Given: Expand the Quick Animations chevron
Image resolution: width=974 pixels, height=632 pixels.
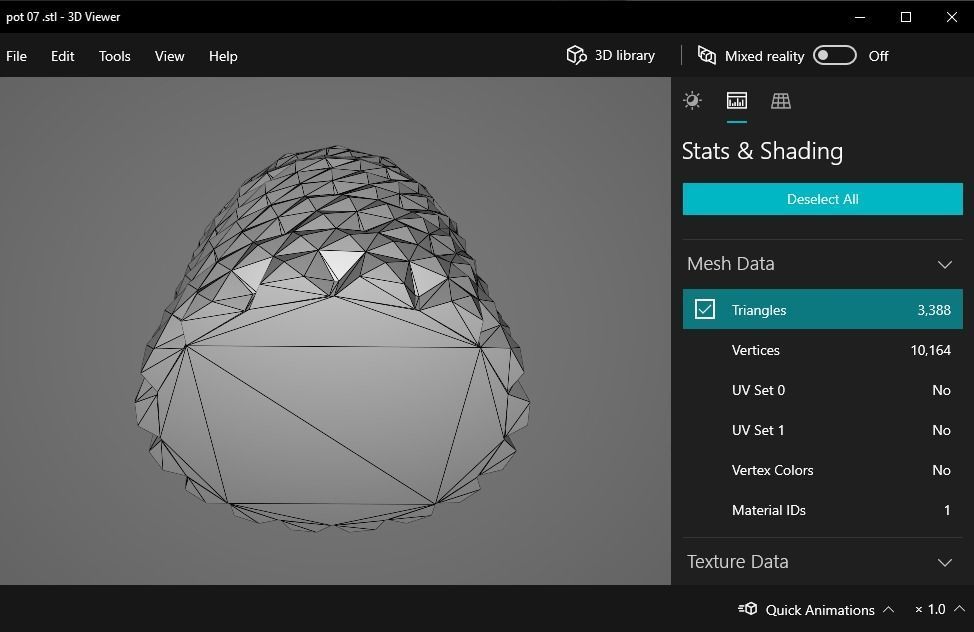Looking at the screenshot, I should pos(889,609).
